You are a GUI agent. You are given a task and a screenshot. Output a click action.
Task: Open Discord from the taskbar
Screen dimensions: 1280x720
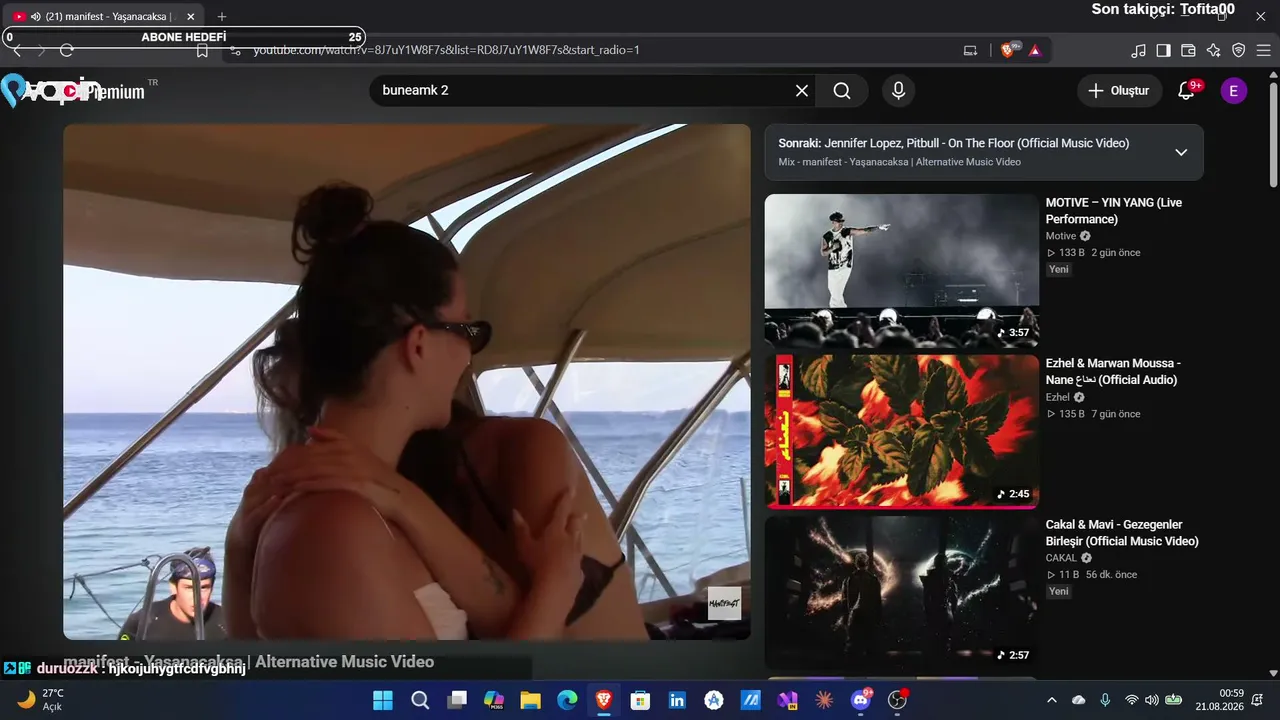pyautogui.click(x=861, y=700)
